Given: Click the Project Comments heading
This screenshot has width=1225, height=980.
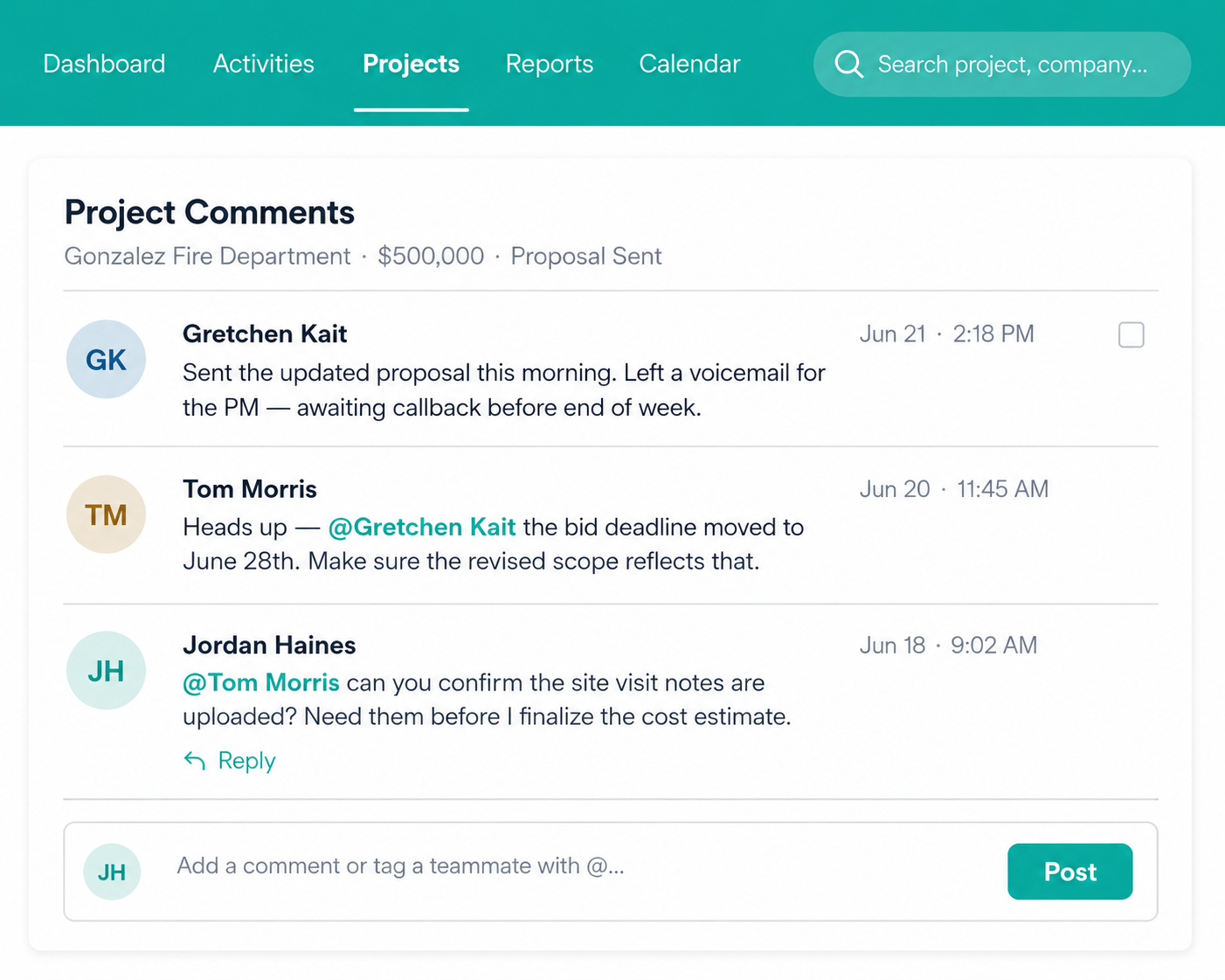Looking at the screenshot, I should (210, 212).
